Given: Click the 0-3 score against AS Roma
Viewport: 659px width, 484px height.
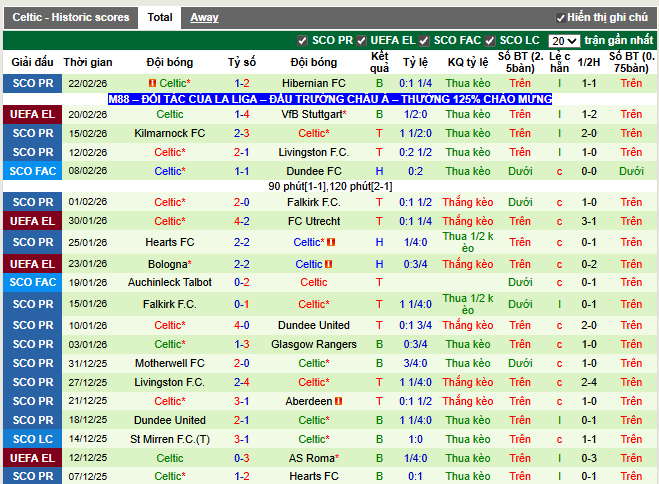Looking at the screenshot, I should click(242, 458).
